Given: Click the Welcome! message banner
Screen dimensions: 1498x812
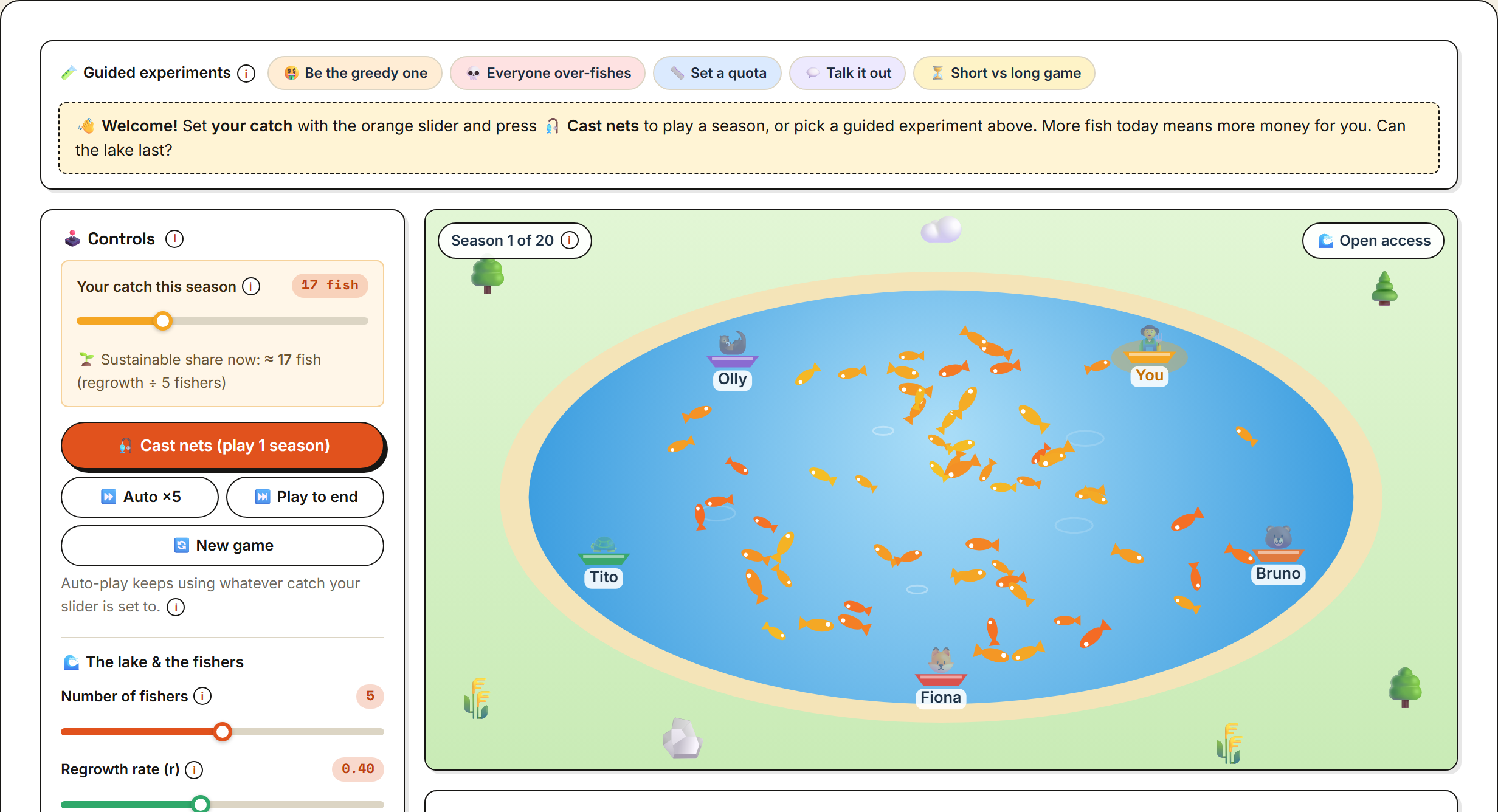Looking at the screenshot, I should click(x=749, y=138).
